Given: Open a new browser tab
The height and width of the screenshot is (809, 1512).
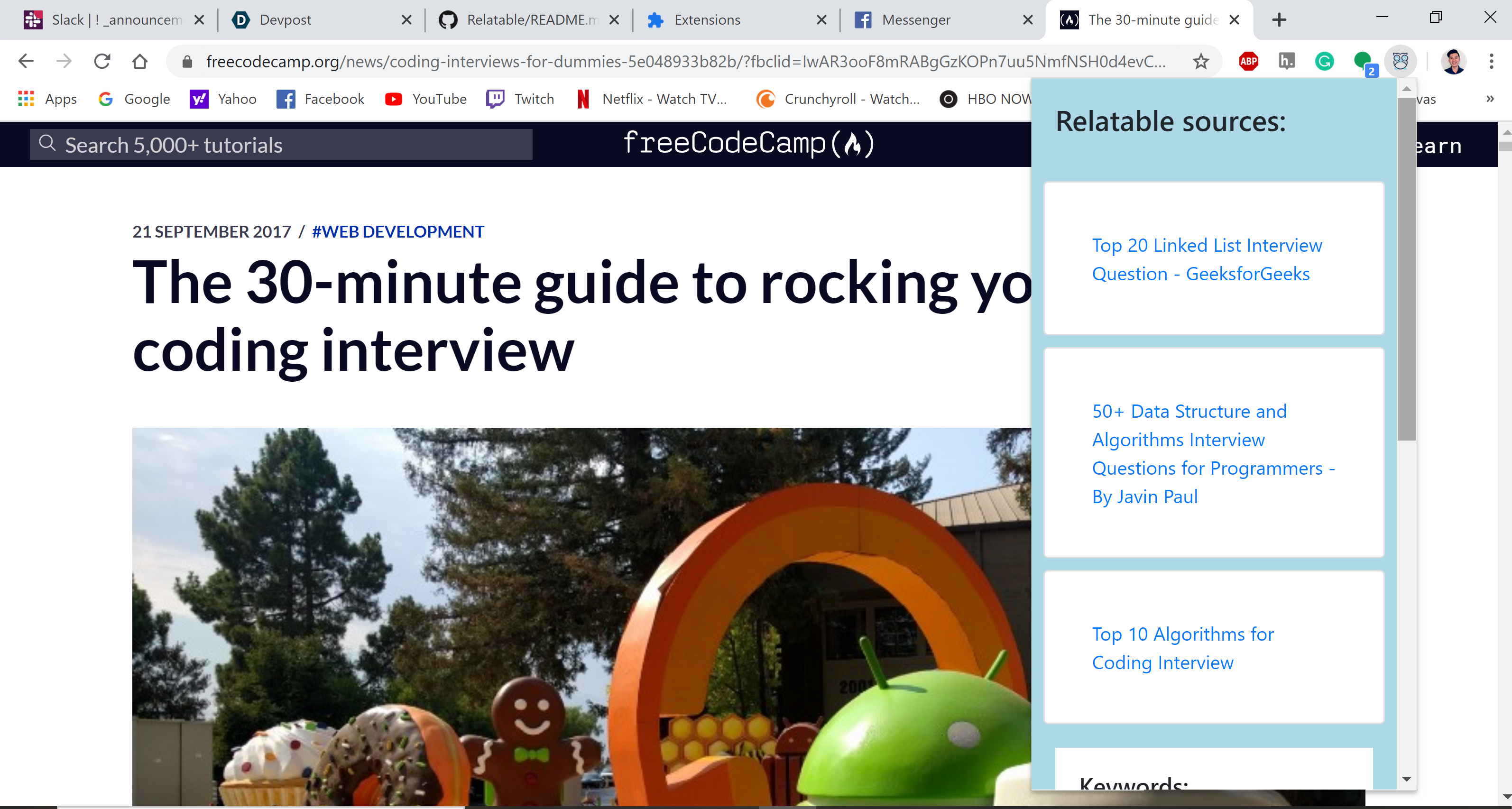Looking at the screenshot, I should coord(1279,20).
